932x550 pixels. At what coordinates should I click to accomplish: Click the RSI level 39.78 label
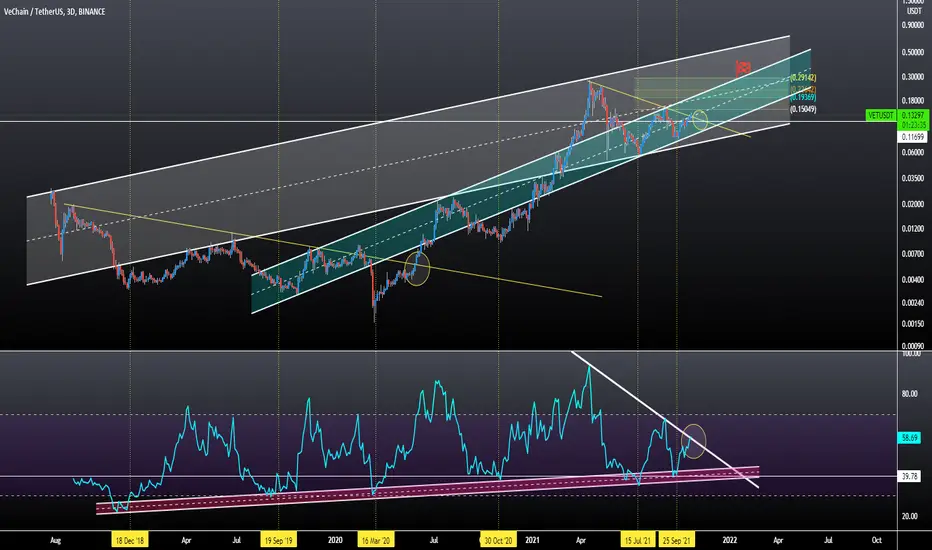910,476
